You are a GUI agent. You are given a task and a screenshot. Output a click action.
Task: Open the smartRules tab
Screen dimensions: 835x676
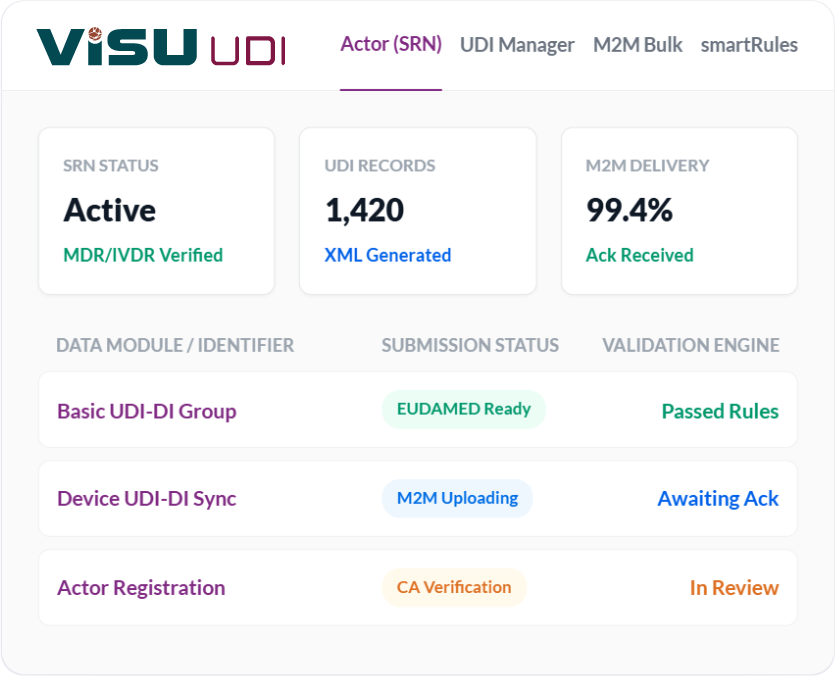pos(749,45)
